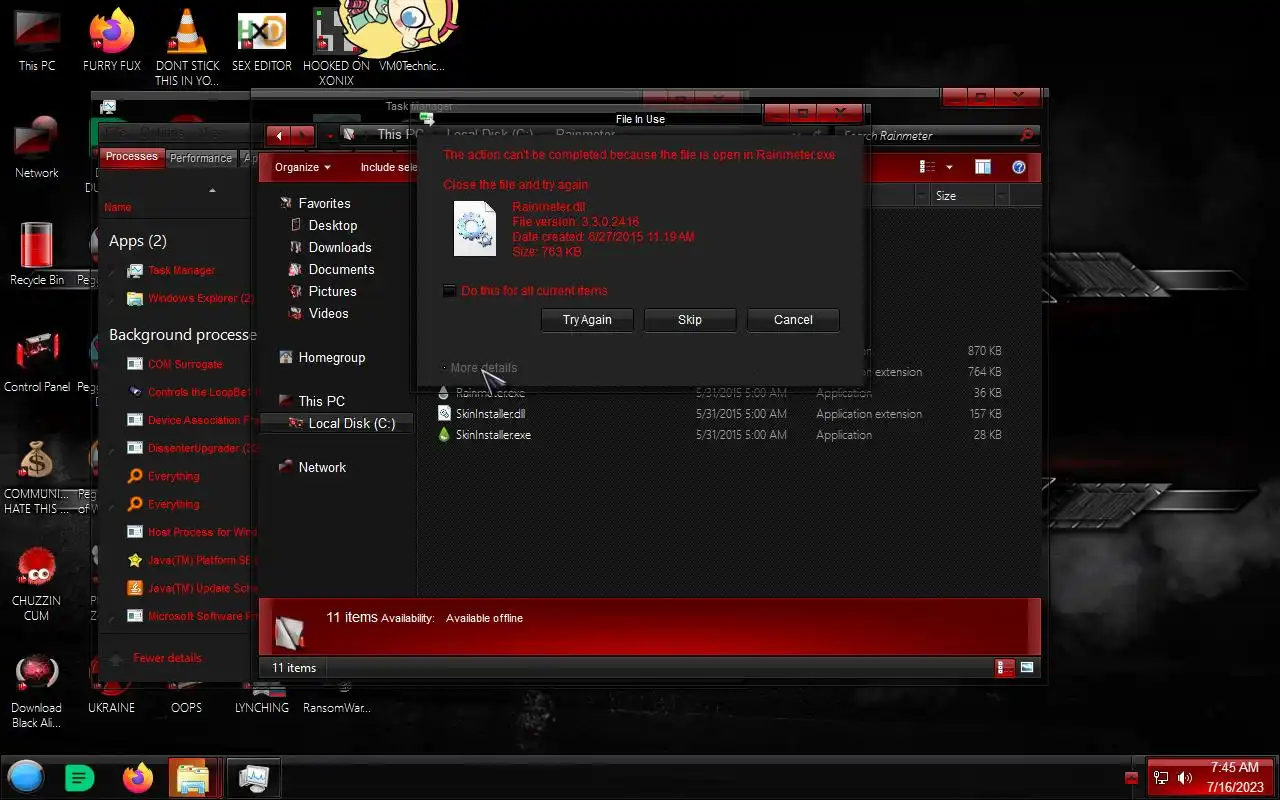Open Desktop in Explorer sidebar
Screen dimensions: 1280x800
click(x=333, y=225)
